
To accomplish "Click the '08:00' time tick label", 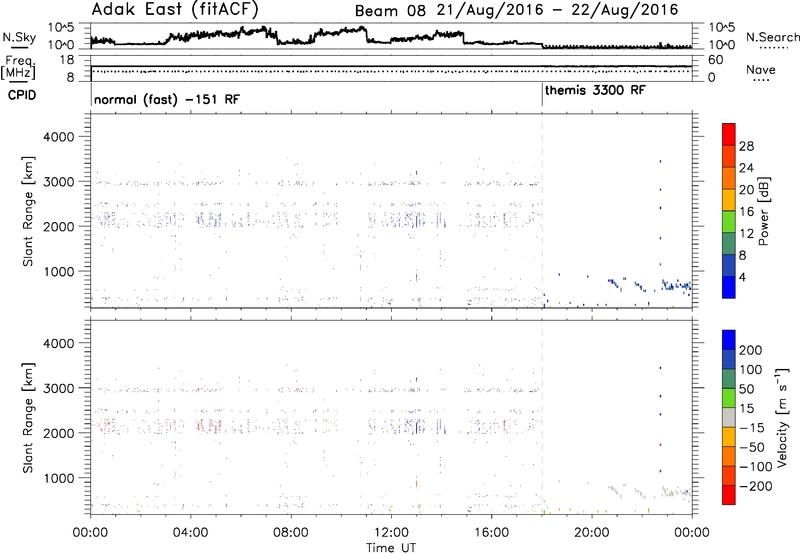I will 291,533.
